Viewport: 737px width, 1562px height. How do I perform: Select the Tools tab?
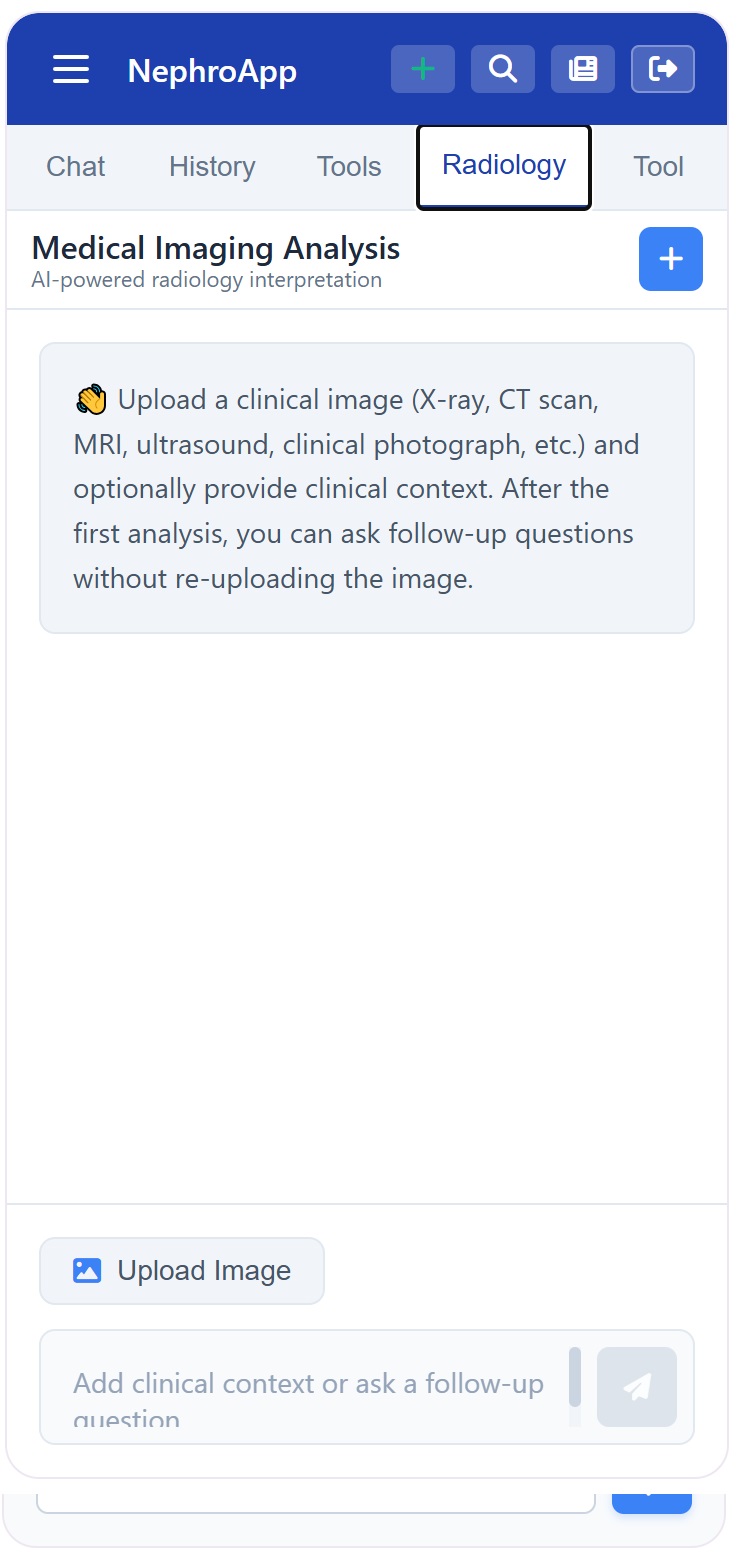pos(349,166)
